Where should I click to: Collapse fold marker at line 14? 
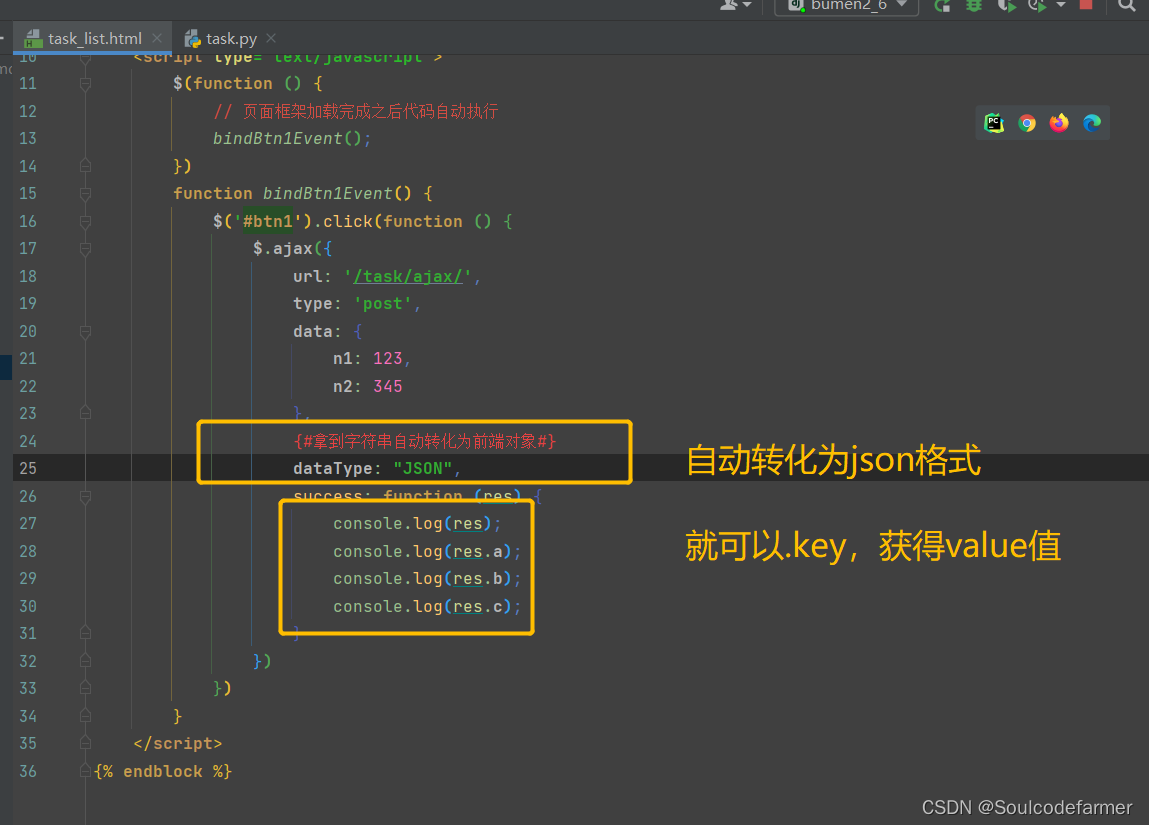point(86,166)
